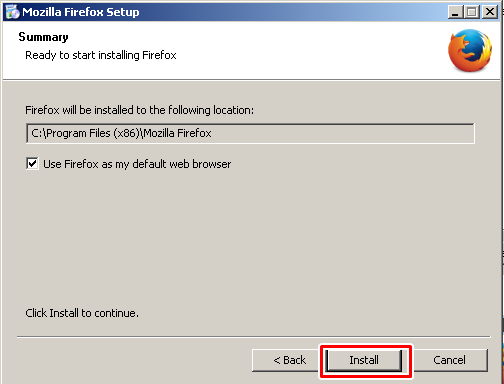Close the Mozilla Firefox Setup window
This screenshot has height=384, width=504.
point(490,12)
